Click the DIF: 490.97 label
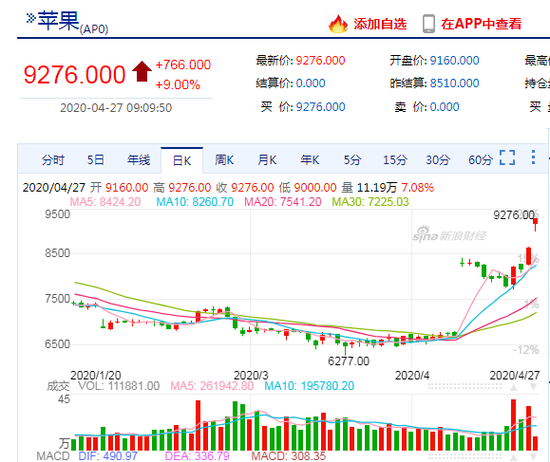550x462 pixels. (x=108, y=456)
